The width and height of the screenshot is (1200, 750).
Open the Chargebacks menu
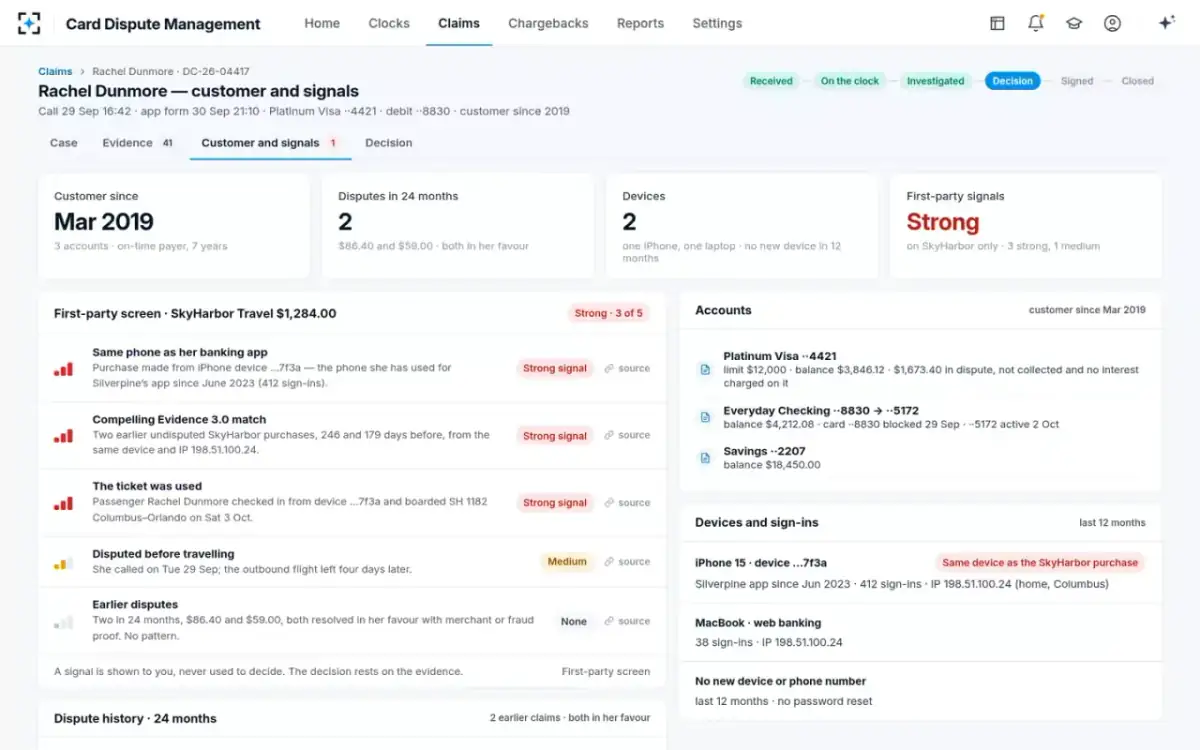pos(548,23)
